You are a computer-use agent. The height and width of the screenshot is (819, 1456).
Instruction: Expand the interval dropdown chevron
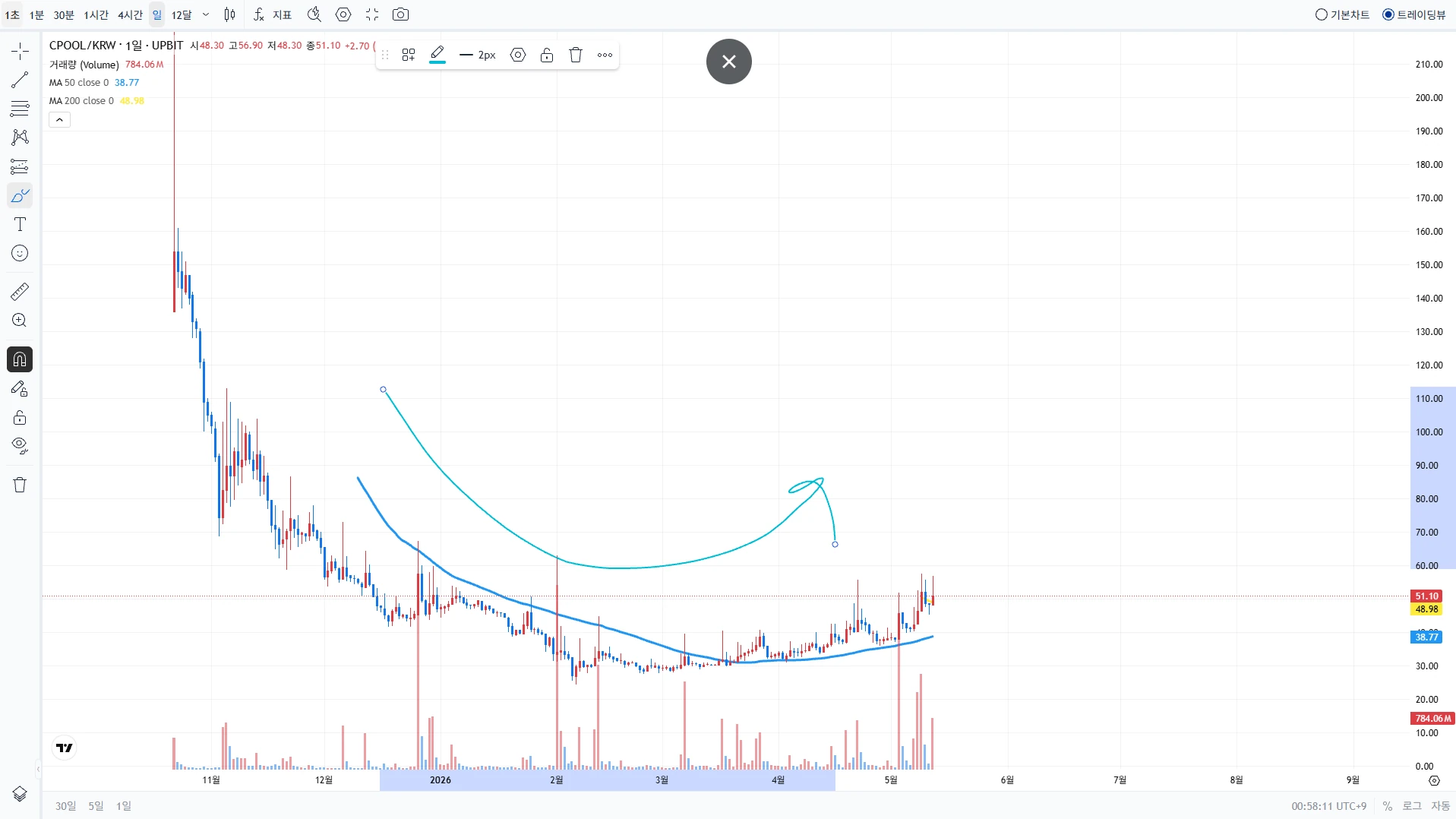206,14
